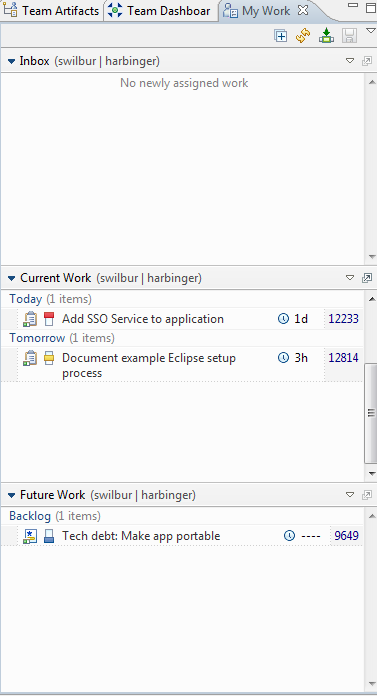Switch to the Team Dashboard tab
This screenshot has height=696, width=377.
click(x=160, y=11)
